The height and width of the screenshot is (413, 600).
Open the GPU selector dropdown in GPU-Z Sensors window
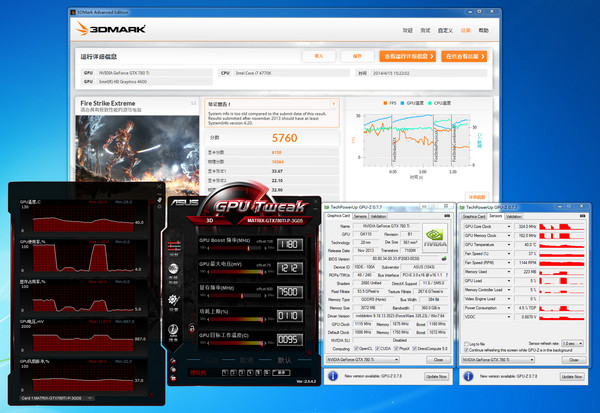498,360
